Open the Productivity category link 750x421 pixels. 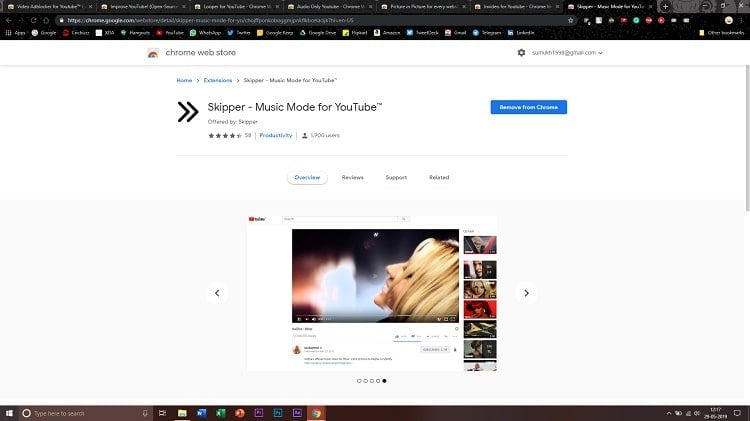click(276, 135)
